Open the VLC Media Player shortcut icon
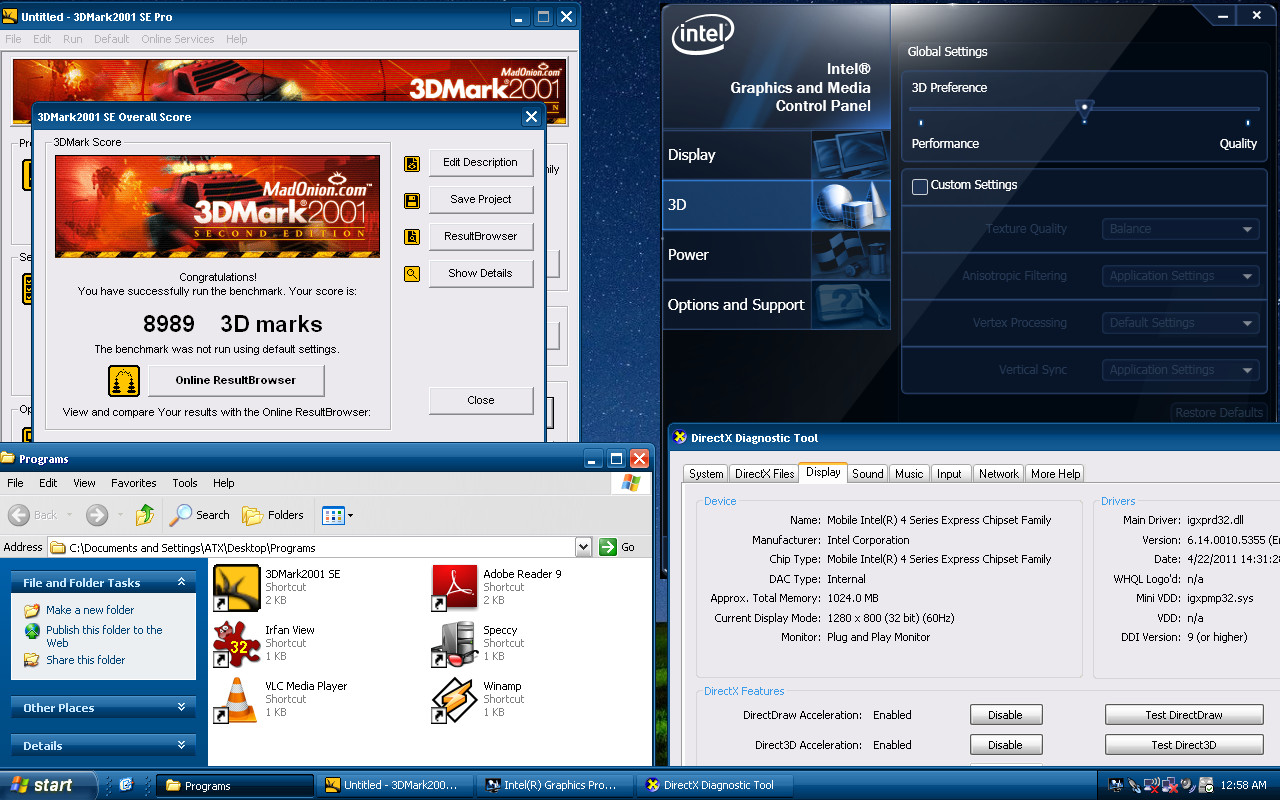Viewport: 1280px width, 800px height. (237, 700)
